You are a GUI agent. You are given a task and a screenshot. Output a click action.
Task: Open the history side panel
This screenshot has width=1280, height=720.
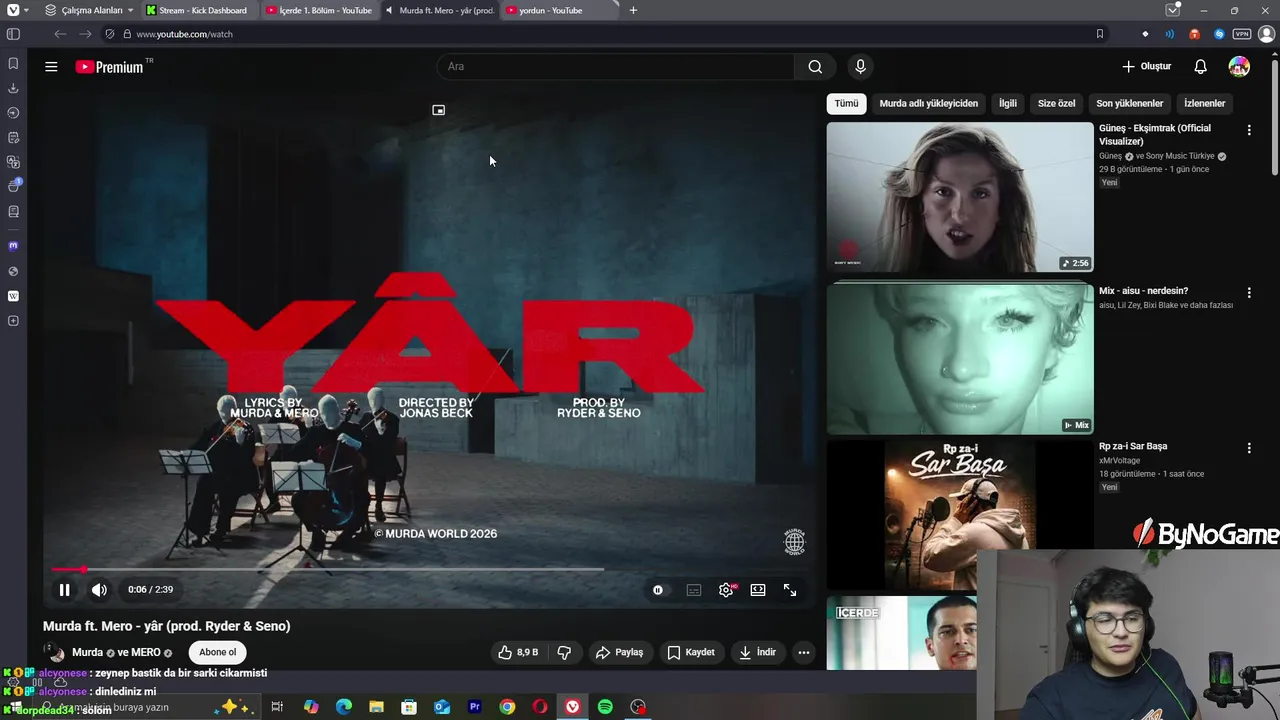point(13,113)
